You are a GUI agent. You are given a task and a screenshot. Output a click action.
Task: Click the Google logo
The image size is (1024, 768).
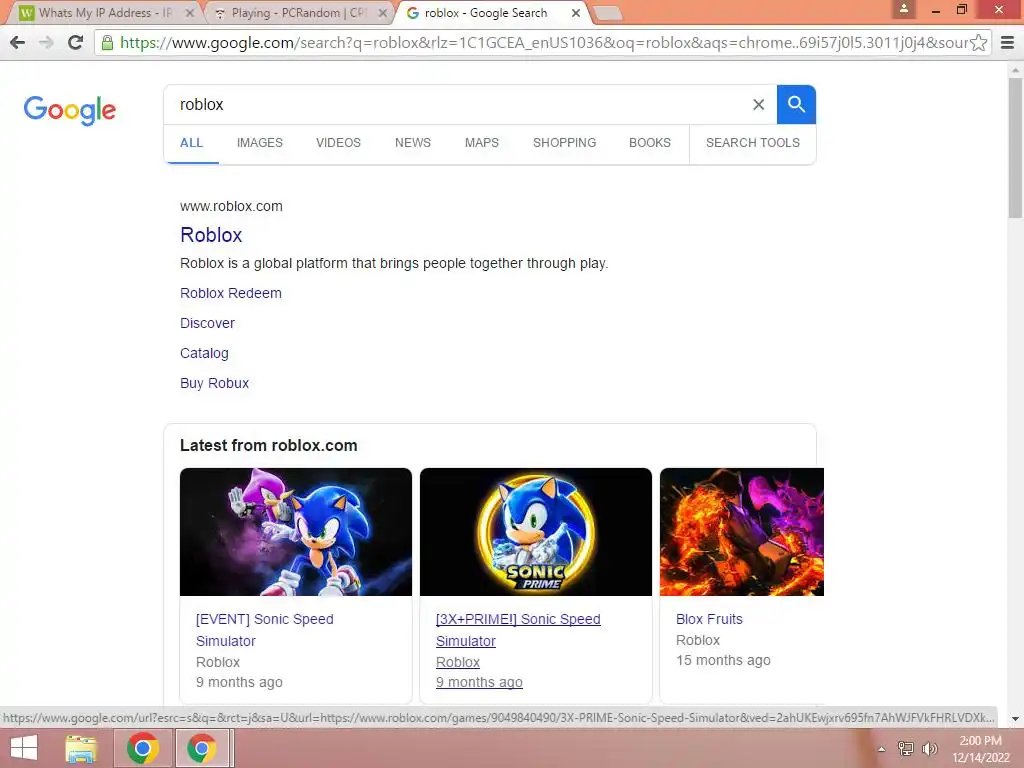click(x=69, y=110)
